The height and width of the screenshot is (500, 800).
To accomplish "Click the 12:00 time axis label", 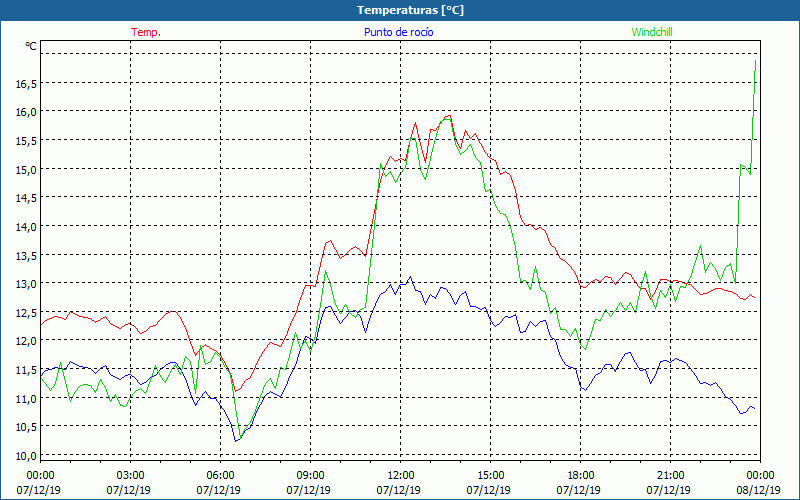I will pyautogui.click(x=401, y=476).
